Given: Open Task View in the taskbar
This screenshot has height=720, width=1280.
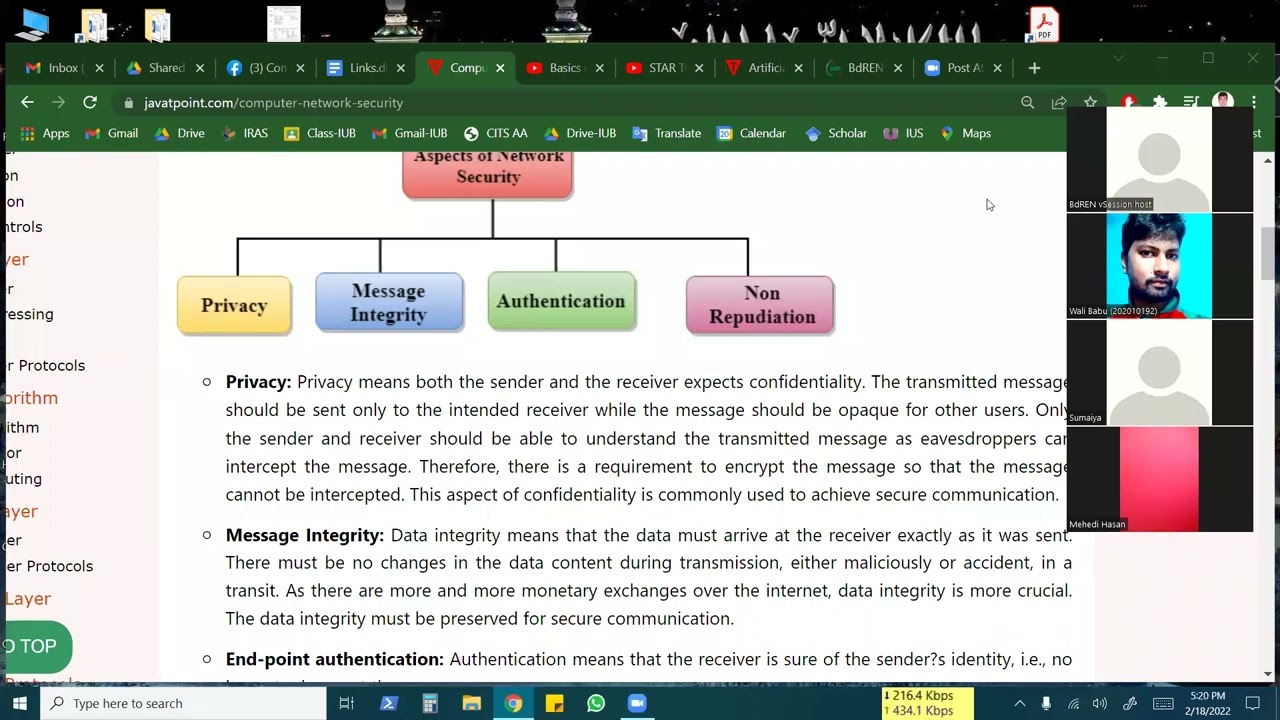Looking at the screenshot, I should coord(346,703).
